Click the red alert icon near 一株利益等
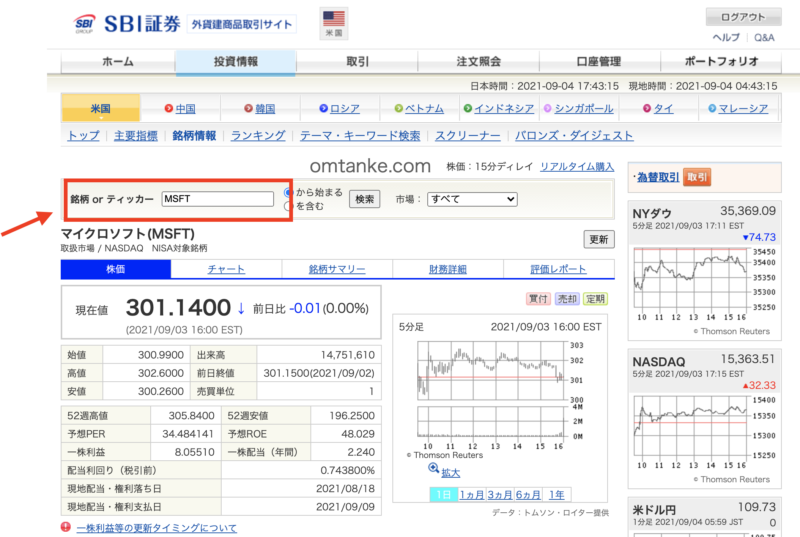Viewport: 800px width, 537px height. [x=66, y=527]
